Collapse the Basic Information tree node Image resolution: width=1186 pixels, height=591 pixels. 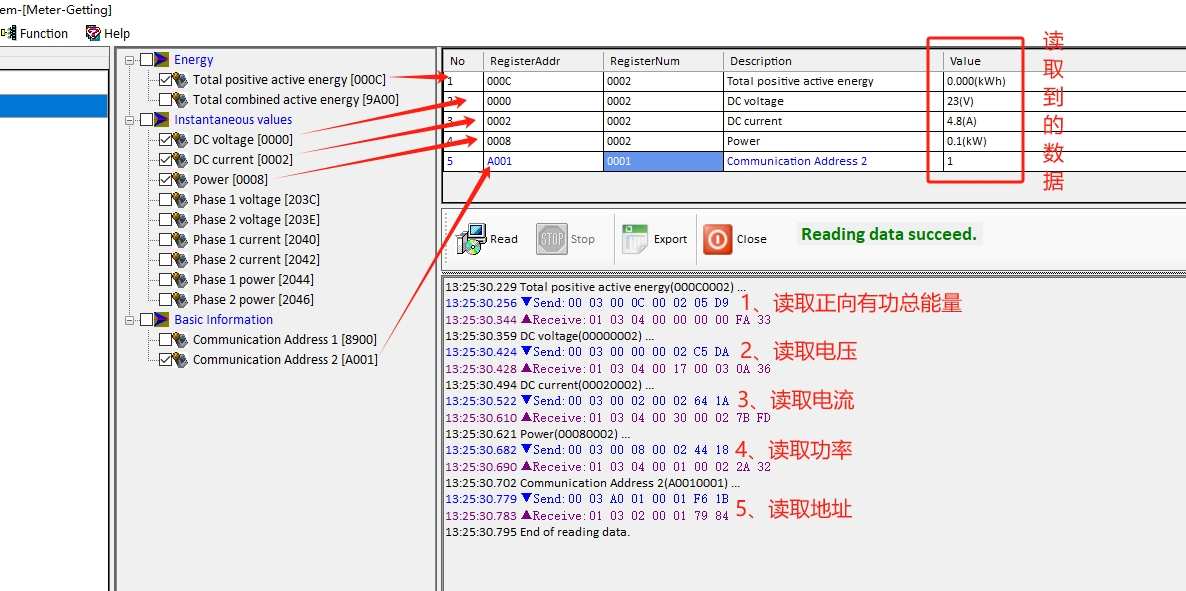(x=129, y=320)
